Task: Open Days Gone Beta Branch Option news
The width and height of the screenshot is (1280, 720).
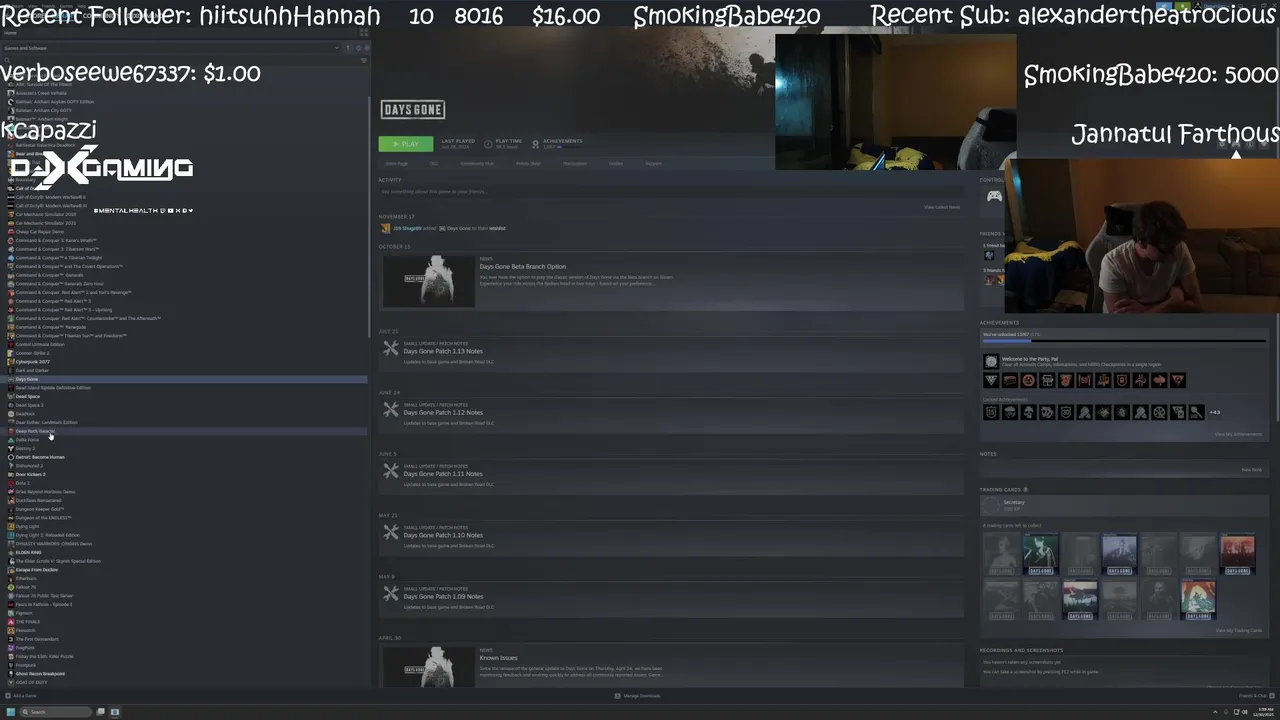Action: 522,267
